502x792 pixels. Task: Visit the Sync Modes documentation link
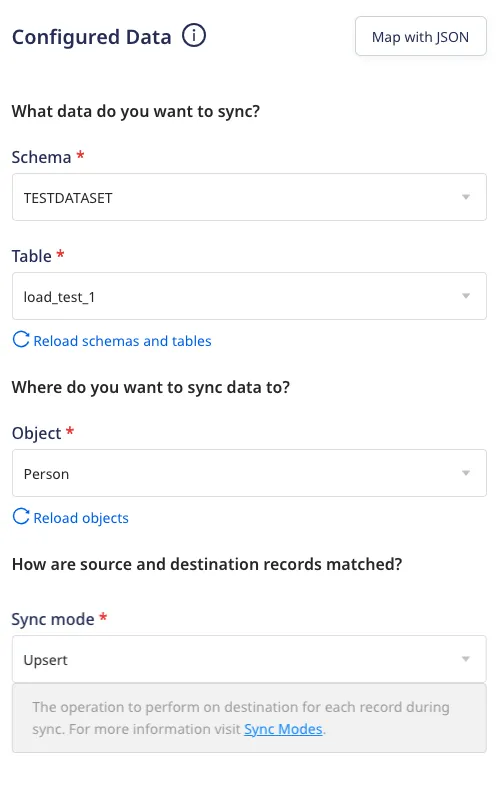click(x=283, y=729)
